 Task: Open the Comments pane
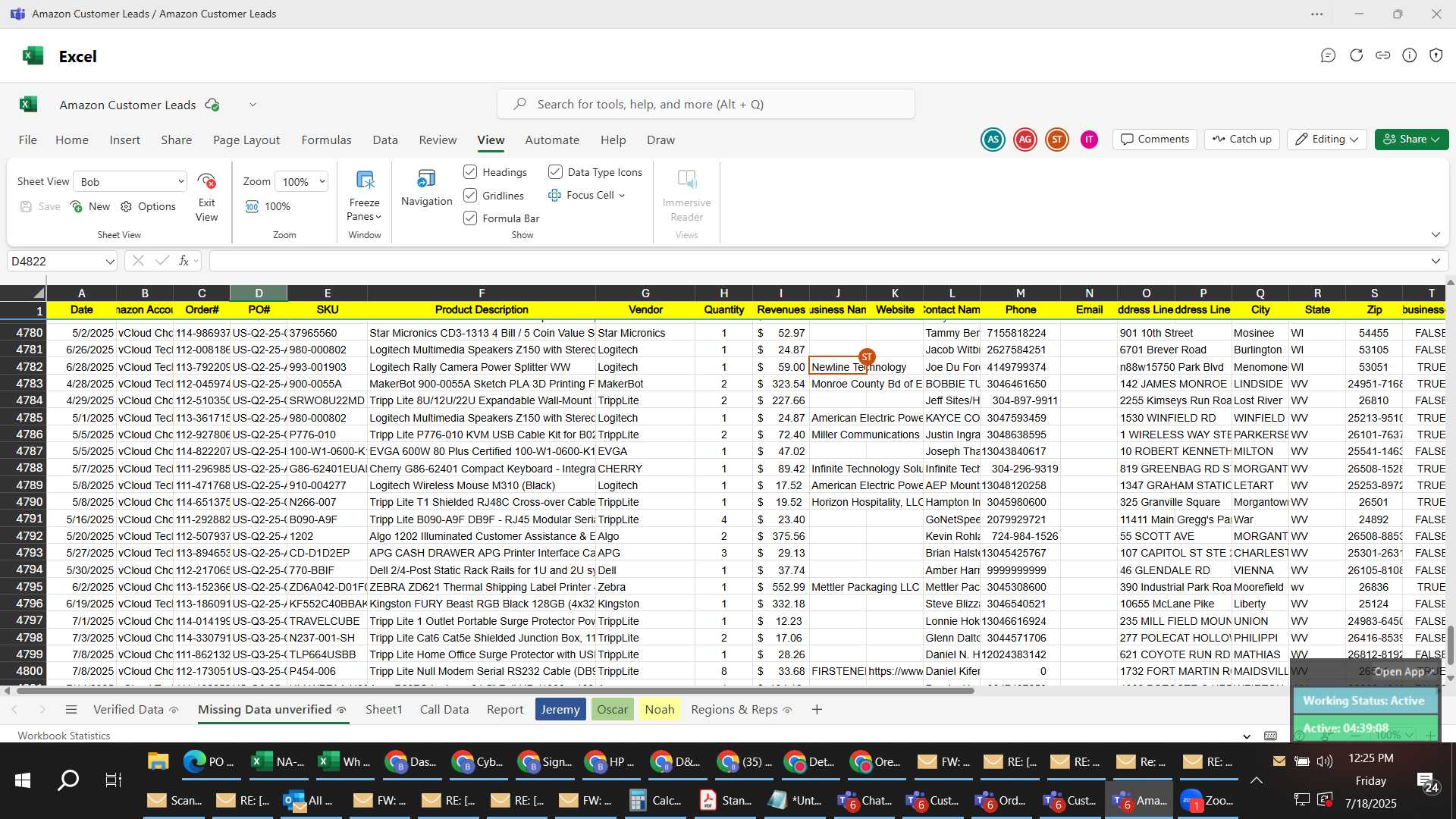tap(1155, 140)
